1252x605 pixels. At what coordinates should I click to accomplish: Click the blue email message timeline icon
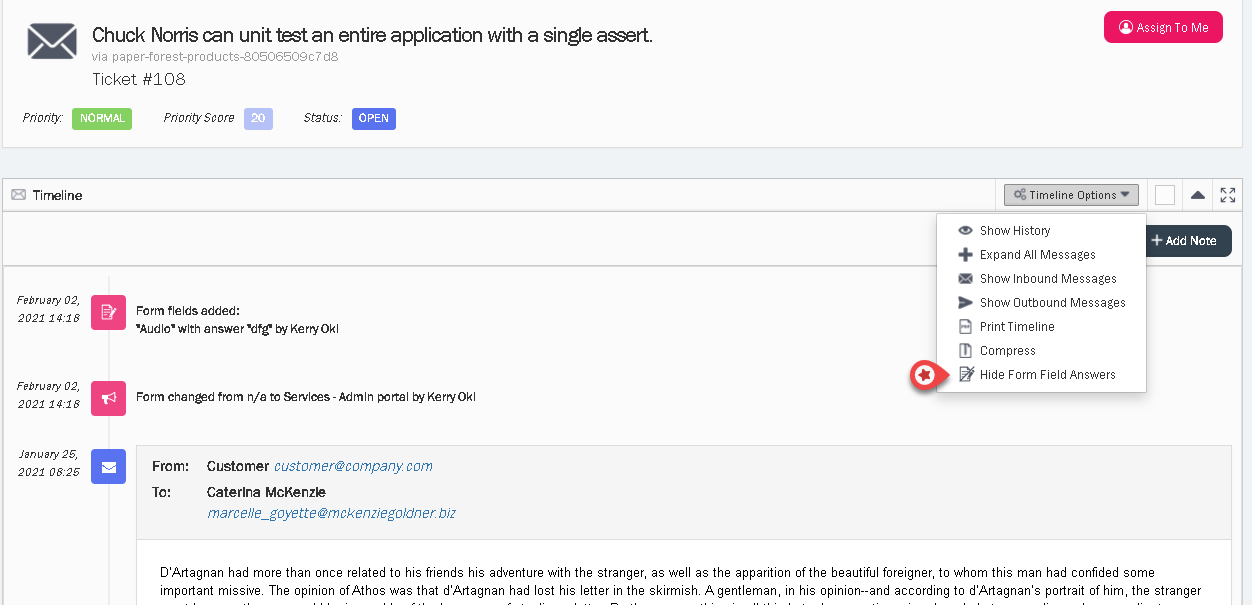(108, 466)
